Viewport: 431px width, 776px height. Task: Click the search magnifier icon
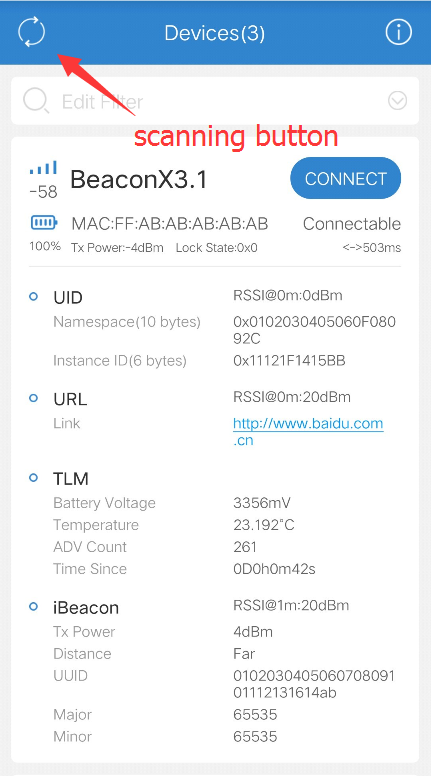point(36,101)
